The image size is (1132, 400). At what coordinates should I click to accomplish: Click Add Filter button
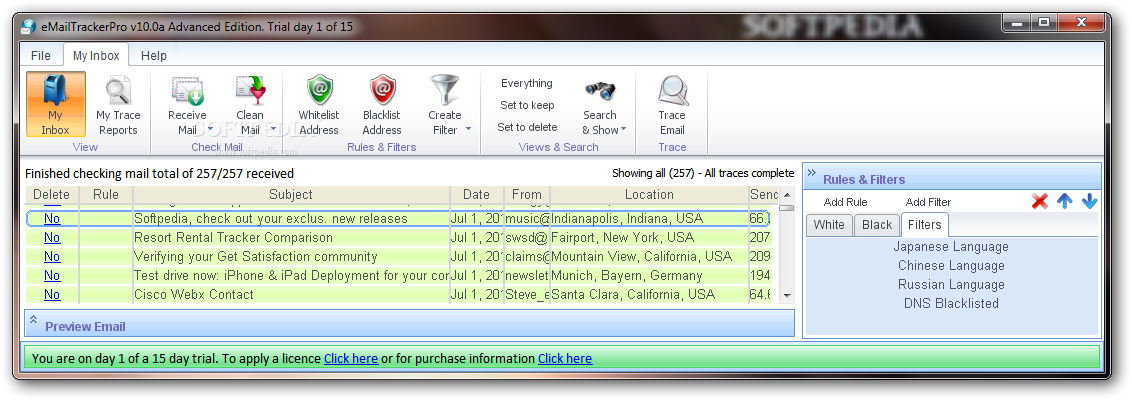pos(928,202)
